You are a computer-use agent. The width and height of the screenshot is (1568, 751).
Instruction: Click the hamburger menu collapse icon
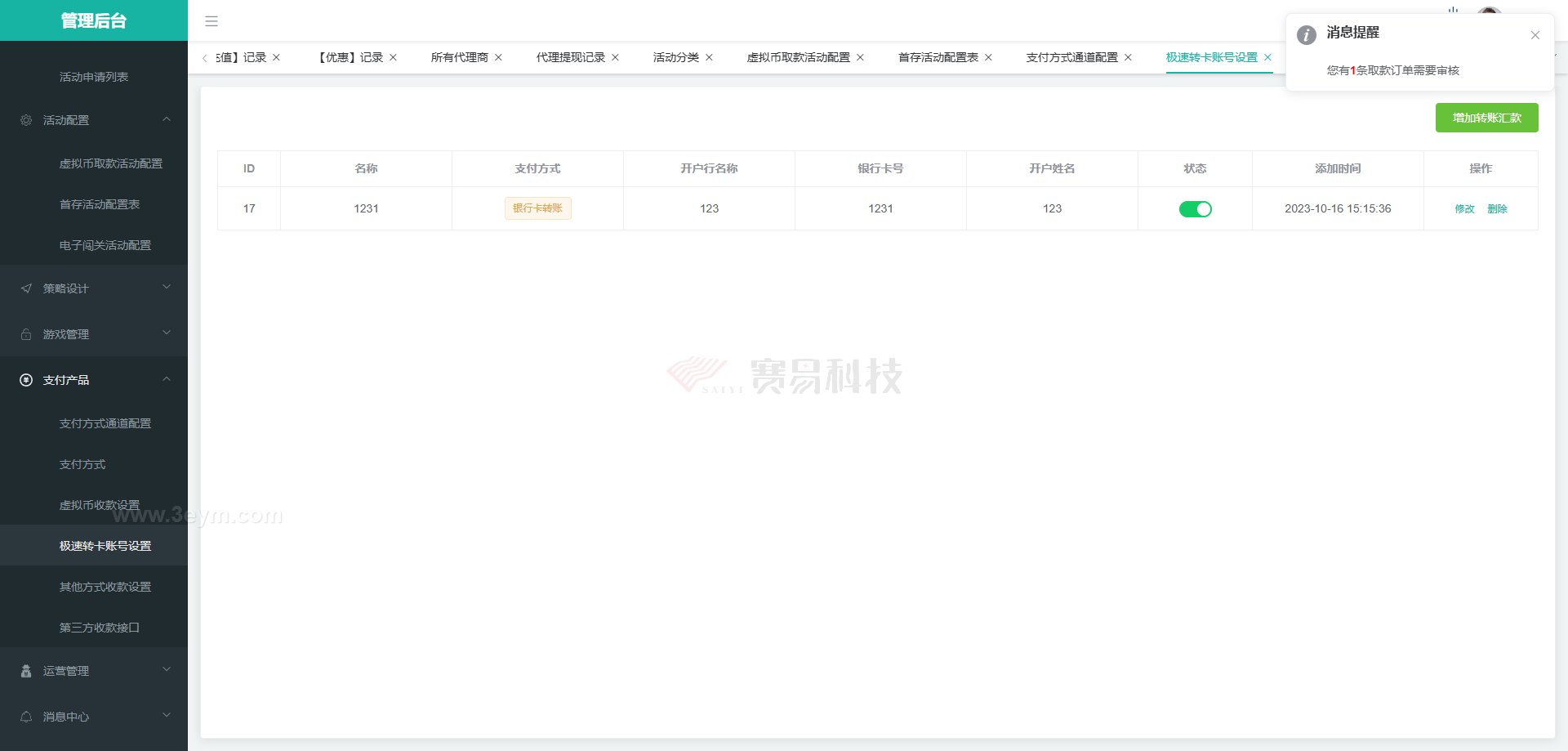pos(212,21)
